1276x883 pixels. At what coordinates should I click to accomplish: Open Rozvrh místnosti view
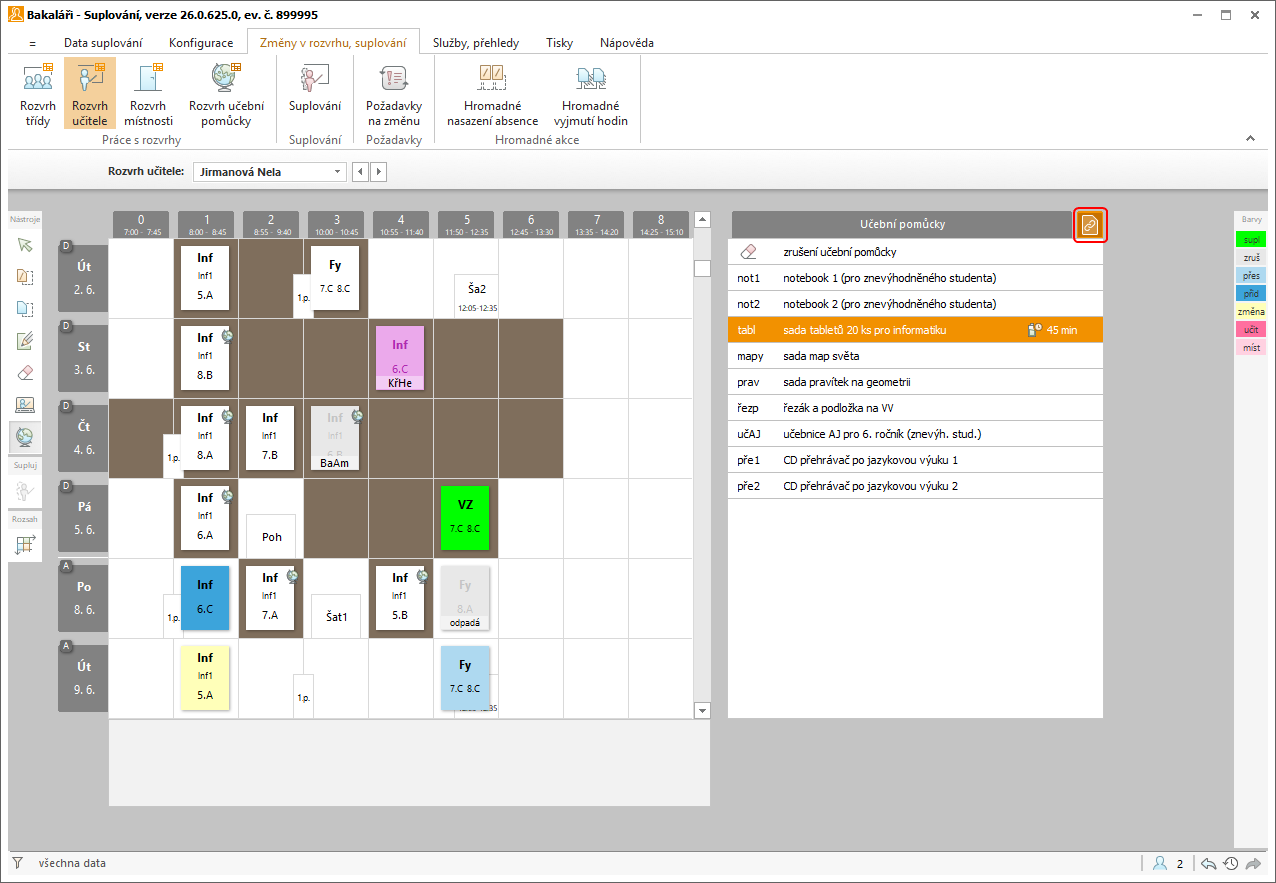click(x=148, y=93)
